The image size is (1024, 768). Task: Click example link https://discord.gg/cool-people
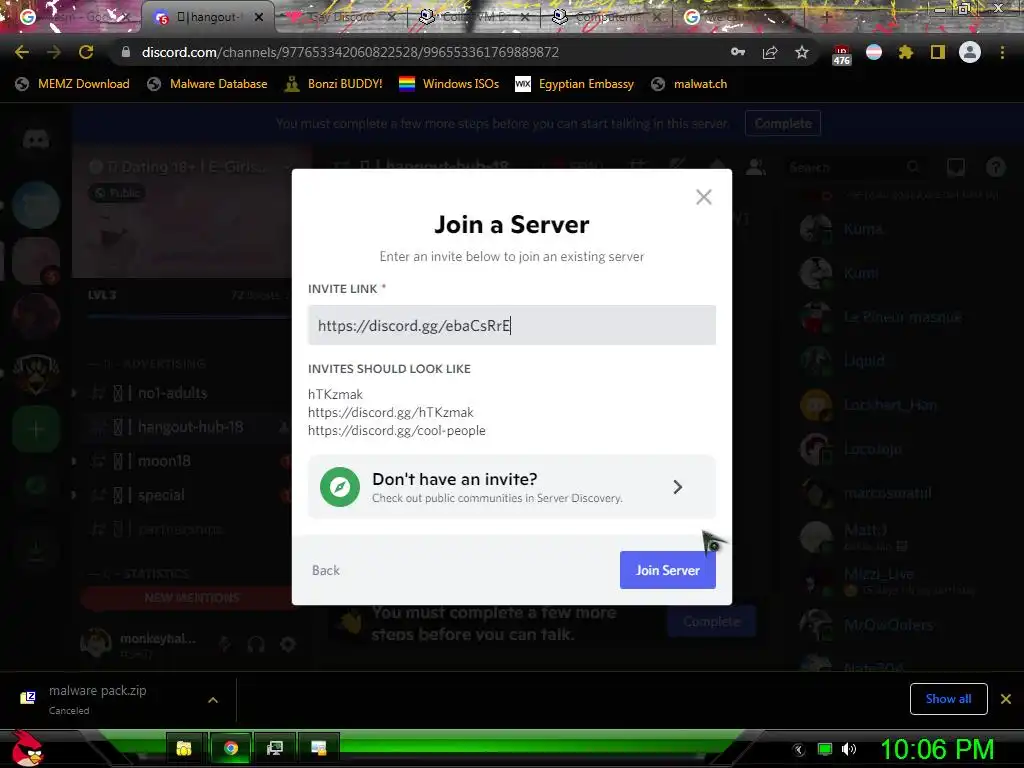pyautogui.click(x=396, y=430)
